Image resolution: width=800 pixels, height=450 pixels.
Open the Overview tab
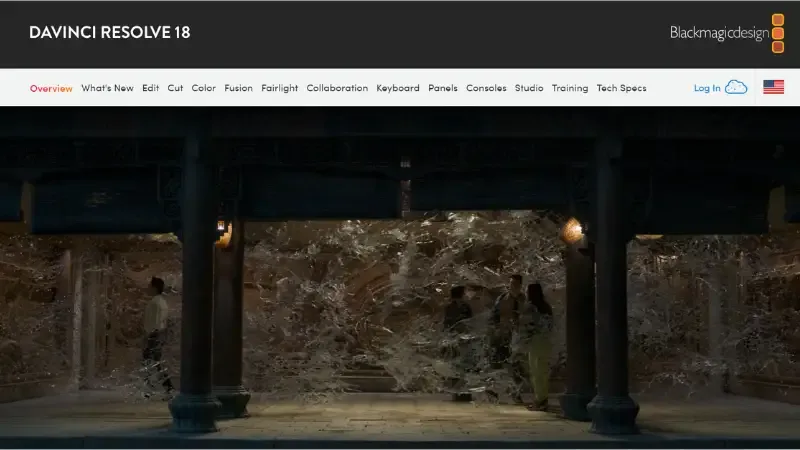(51, 88)
